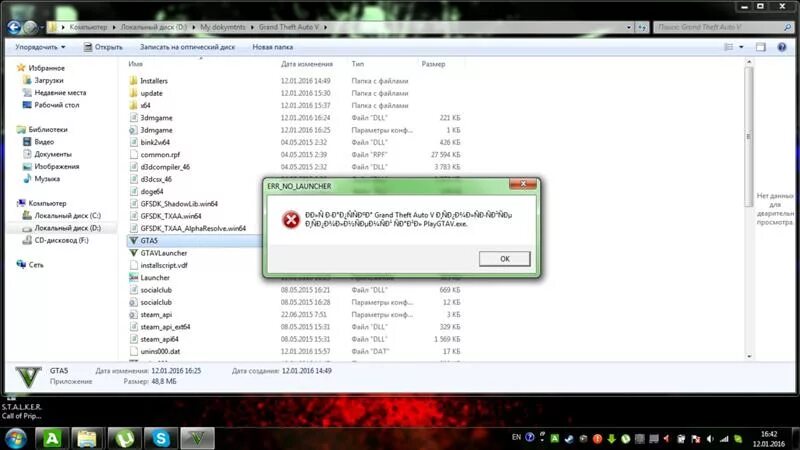Open the Музыка library
Screen dimensions: 800x450
pyautogui.click(x=47, y=179)
